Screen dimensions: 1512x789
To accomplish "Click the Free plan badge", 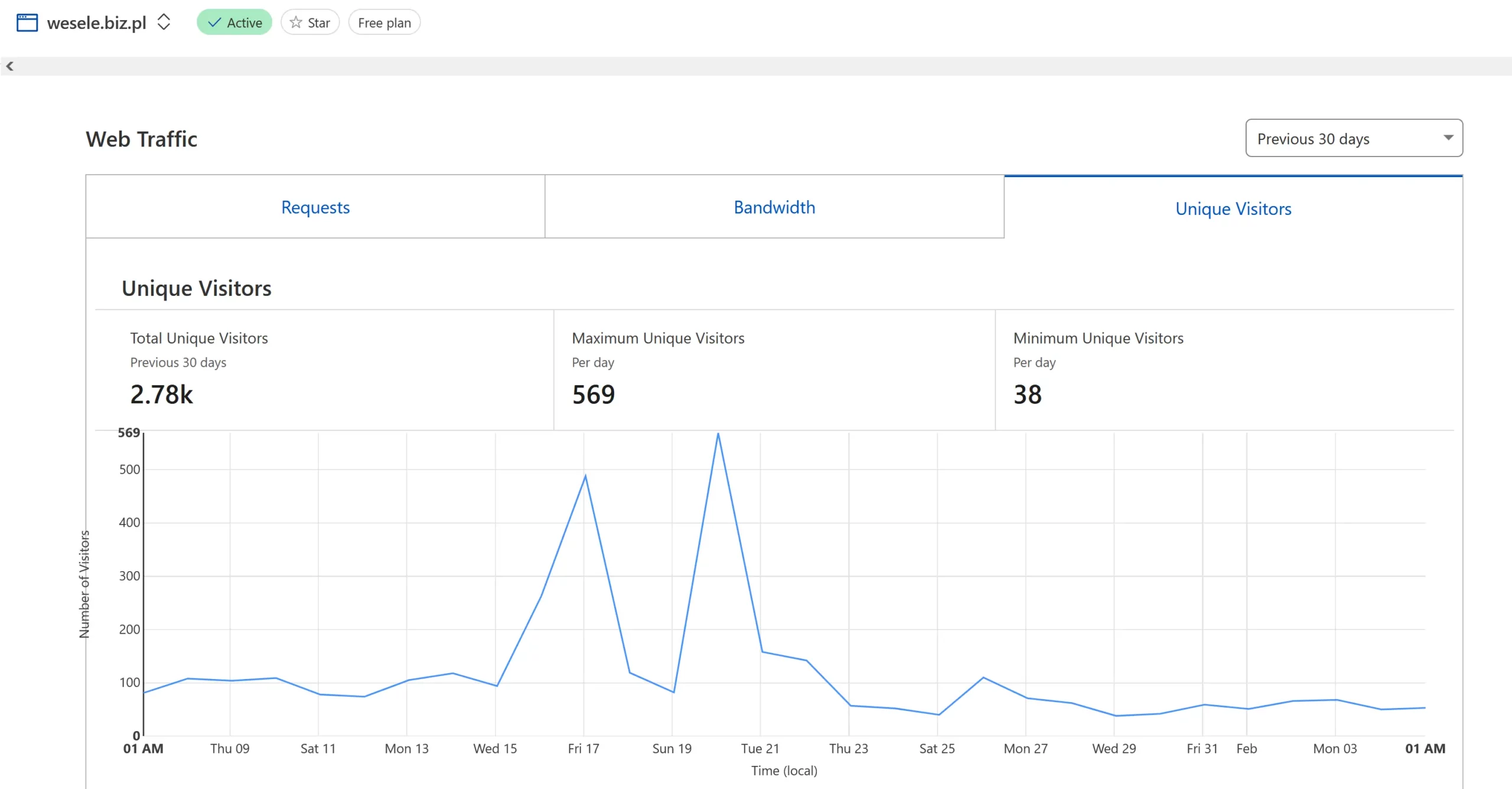I will point(384,22).
